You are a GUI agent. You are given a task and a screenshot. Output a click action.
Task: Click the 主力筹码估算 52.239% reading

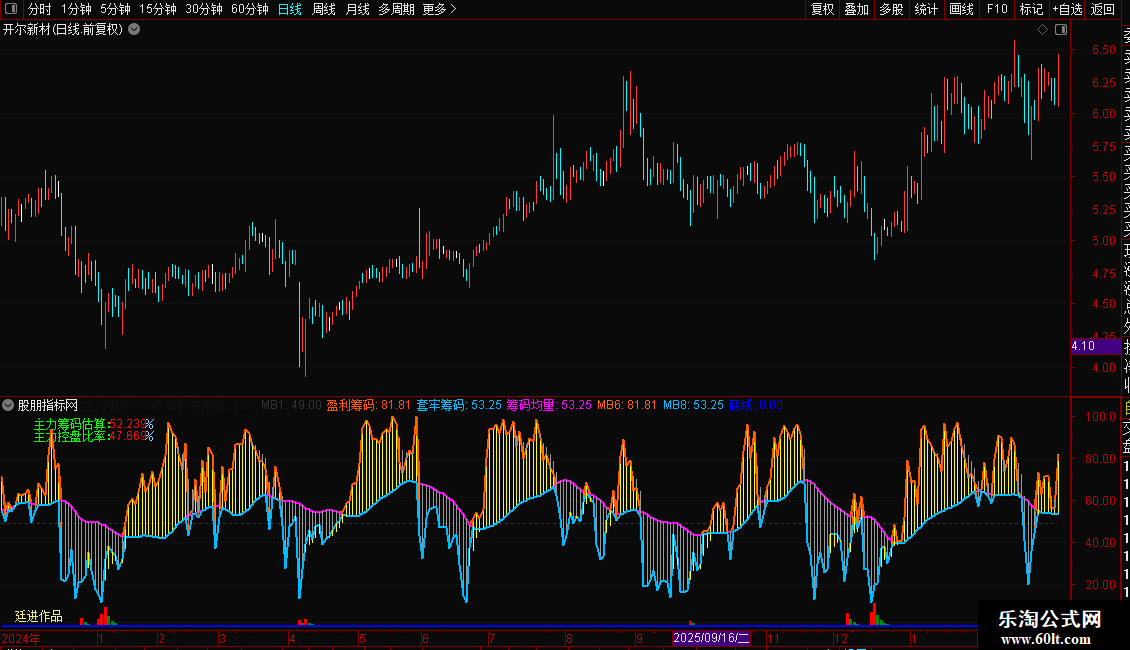[x=94, y=424]
